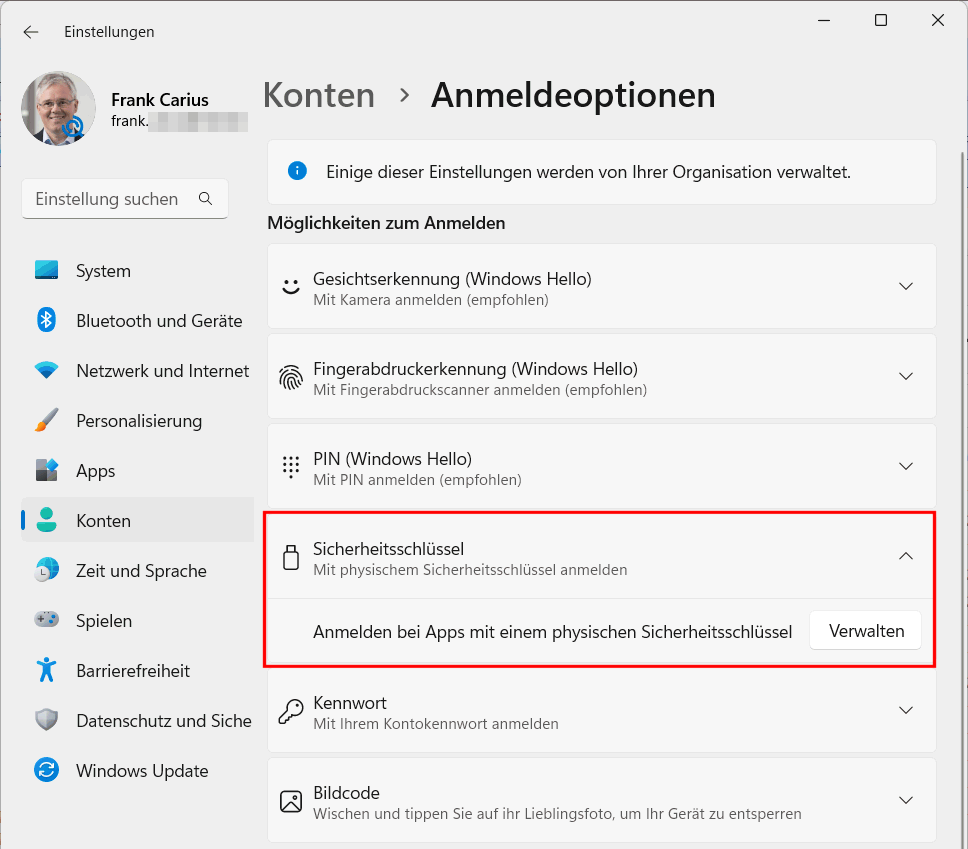This screenshot has width=968, height=849.
Task: Go back with the arrow icon
Action: coord(31,32)
